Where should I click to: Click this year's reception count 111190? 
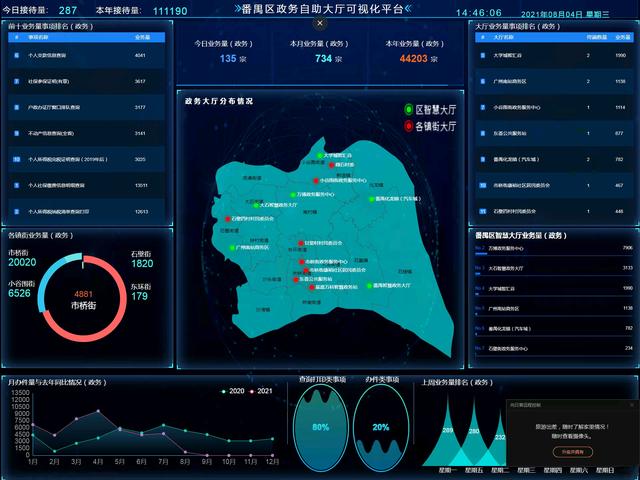point(170,11)
